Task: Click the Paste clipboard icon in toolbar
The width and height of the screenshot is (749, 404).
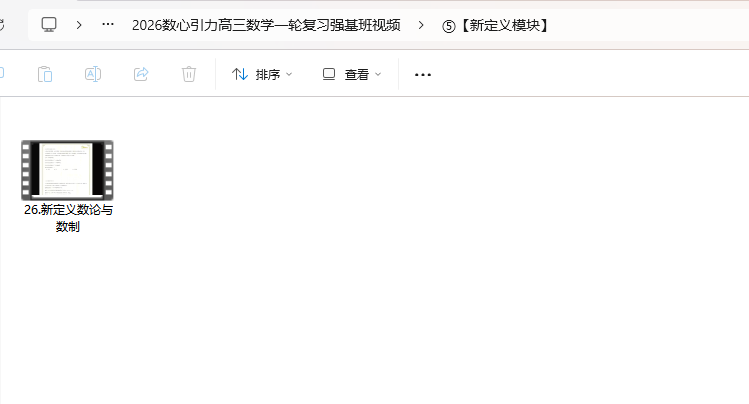Action: [45, 74]
